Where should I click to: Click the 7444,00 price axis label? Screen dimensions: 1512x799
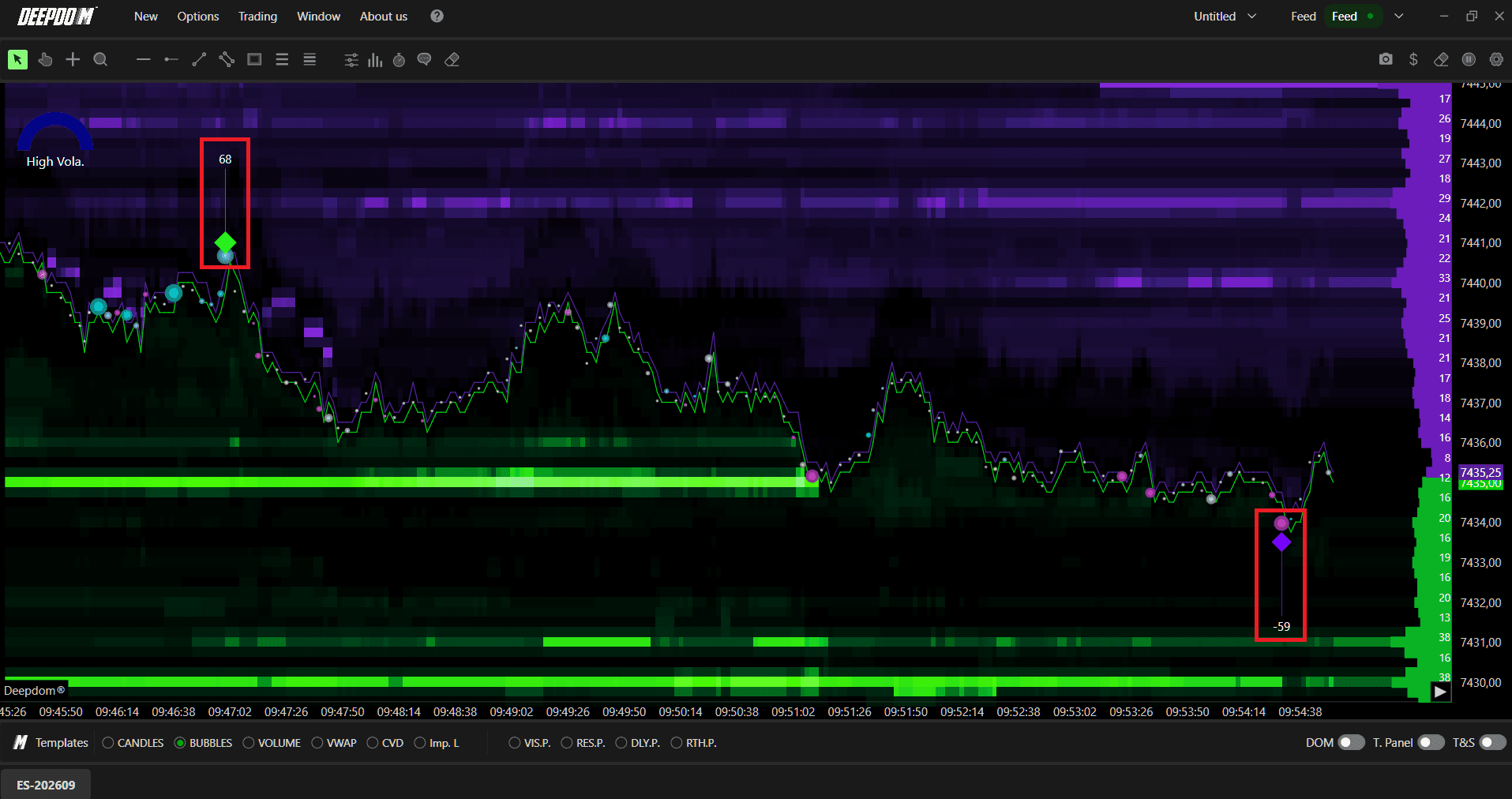[x=1480, y=123]
